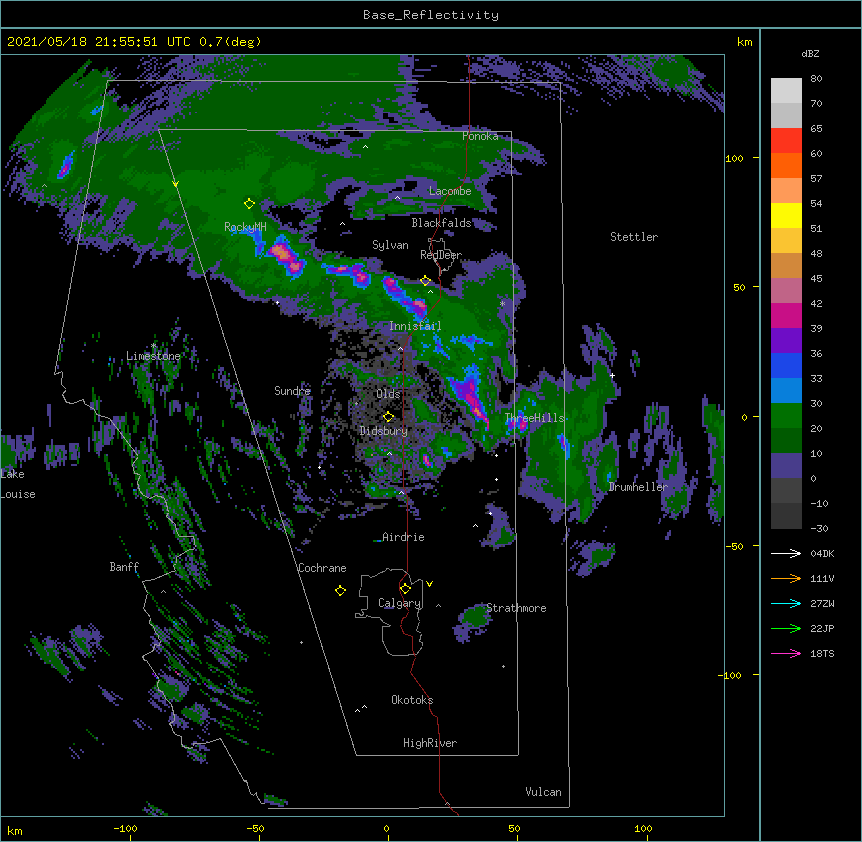Click the dBZ legend heading
Image resolution: width=862 pixels, height=842 pixels.
[810, 54]
